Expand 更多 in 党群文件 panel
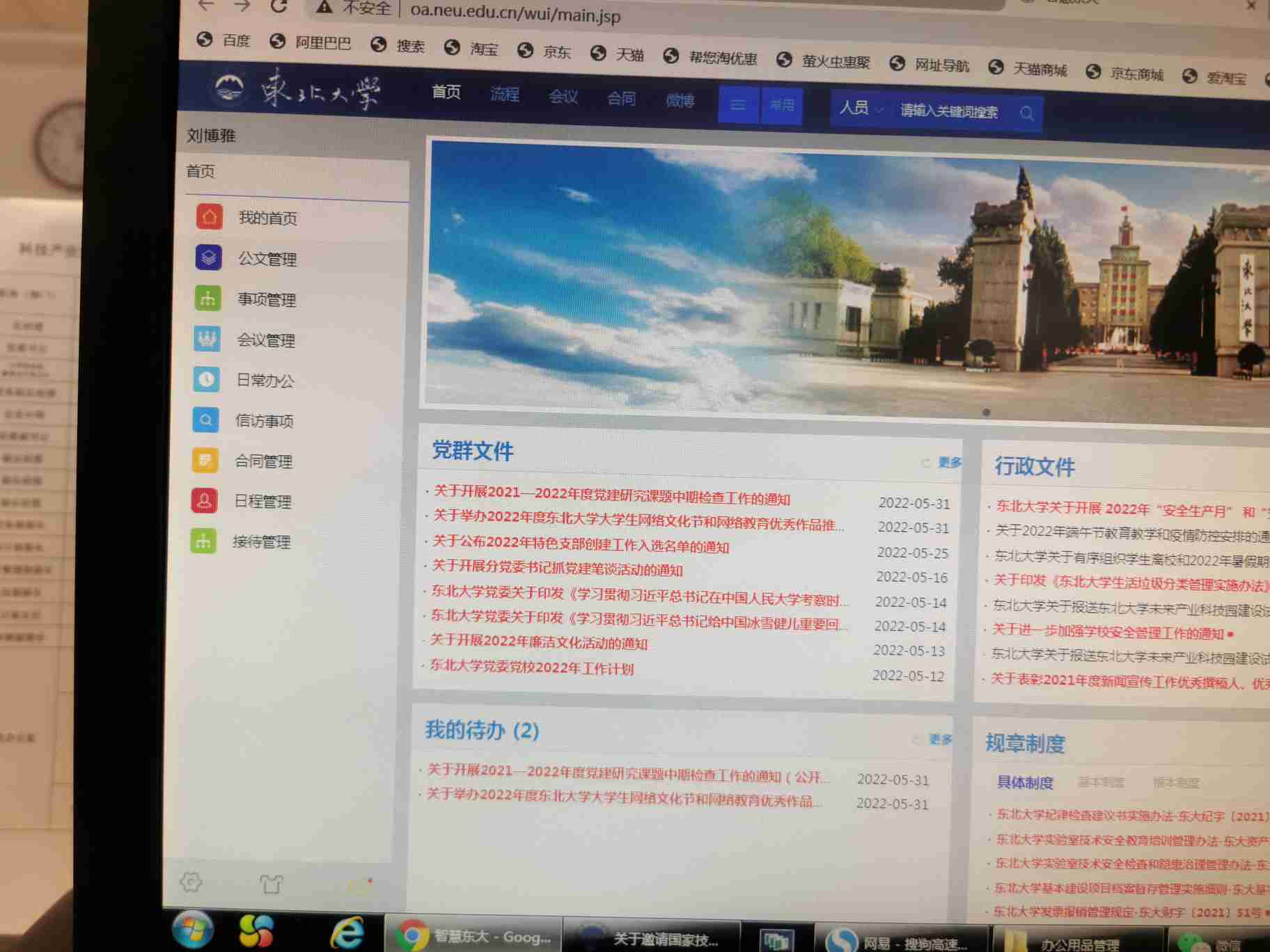Viewport: 1270px width, 952px height. pyautogui.click(x=949, y=462)
